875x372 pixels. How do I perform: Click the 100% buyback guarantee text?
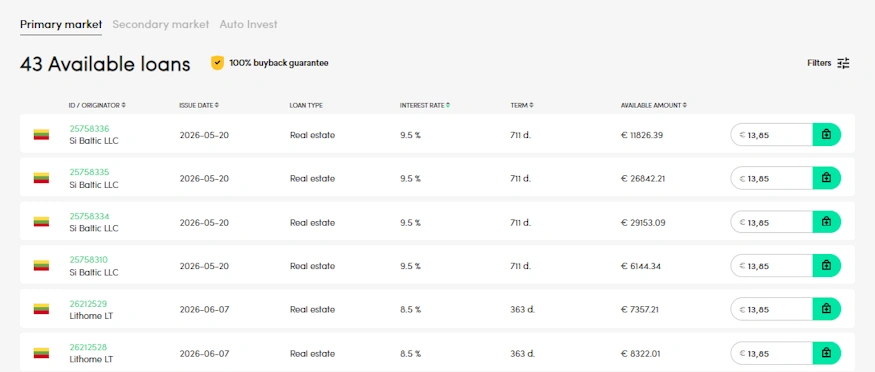point(278,63)
